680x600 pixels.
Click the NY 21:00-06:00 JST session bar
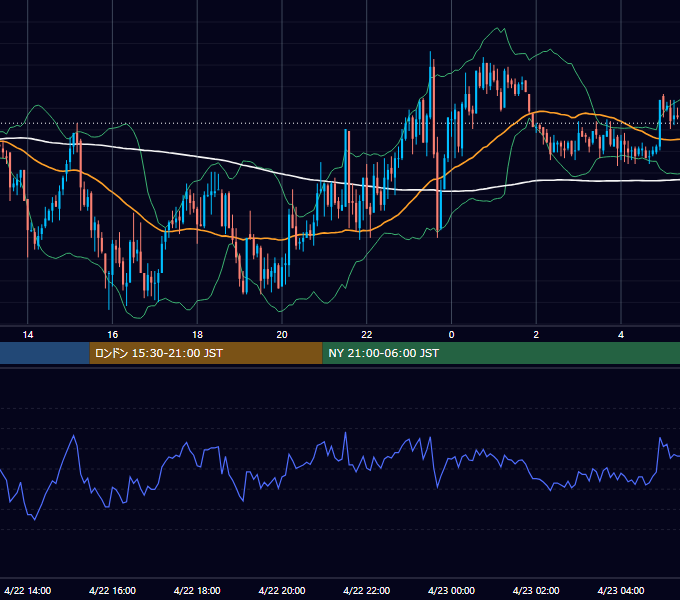(501, 353)
